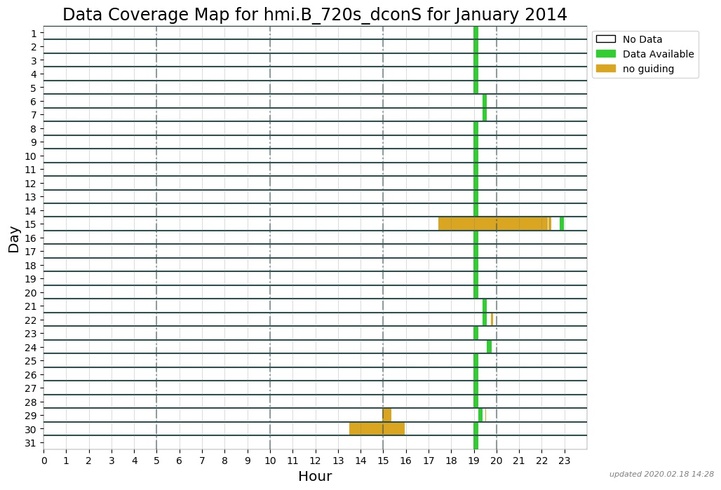This screenshot has height=490, width=721.
Task: Click the green data bar on day 6
Action: [x=485, y=101]
